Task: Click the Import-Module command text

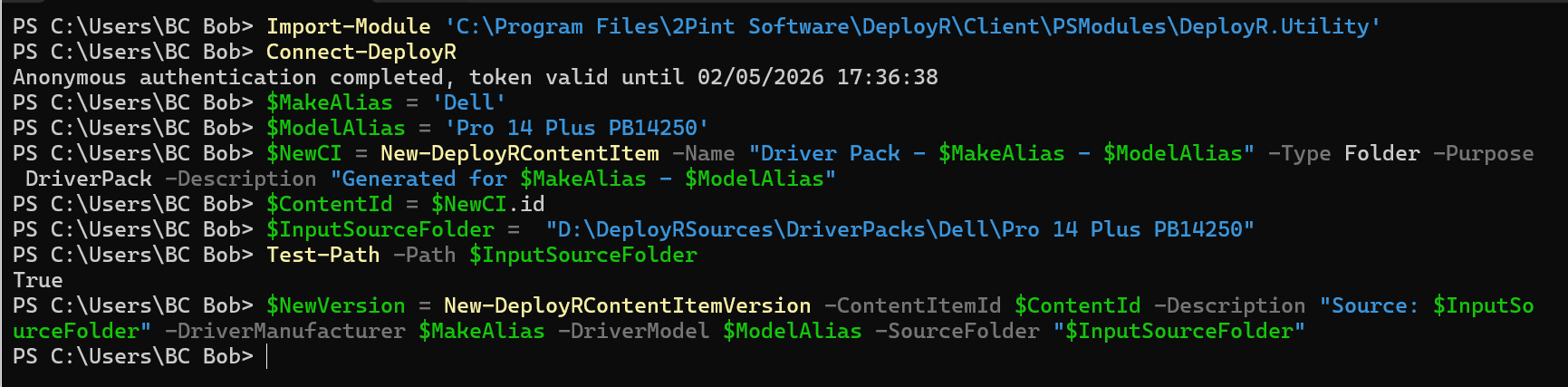Action: (x=348, y=26)
